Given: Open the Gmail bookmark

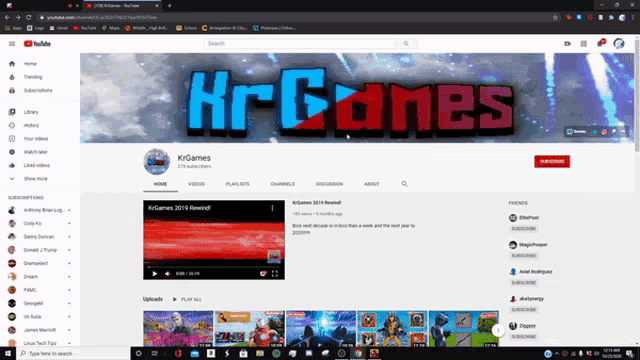Looking at the screenshot, I should [x=58, y=28].
